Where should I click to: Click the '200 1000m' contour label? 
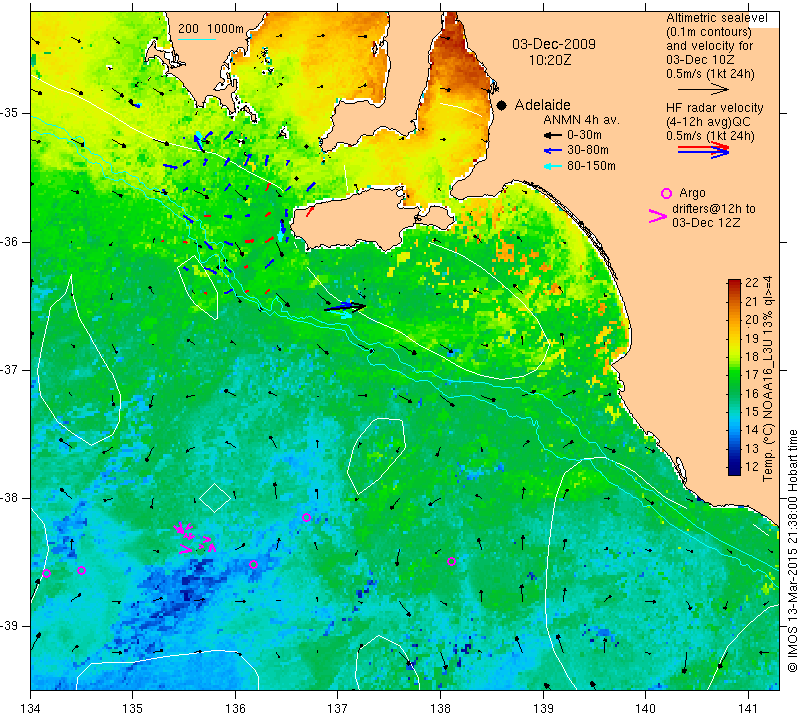211,29
